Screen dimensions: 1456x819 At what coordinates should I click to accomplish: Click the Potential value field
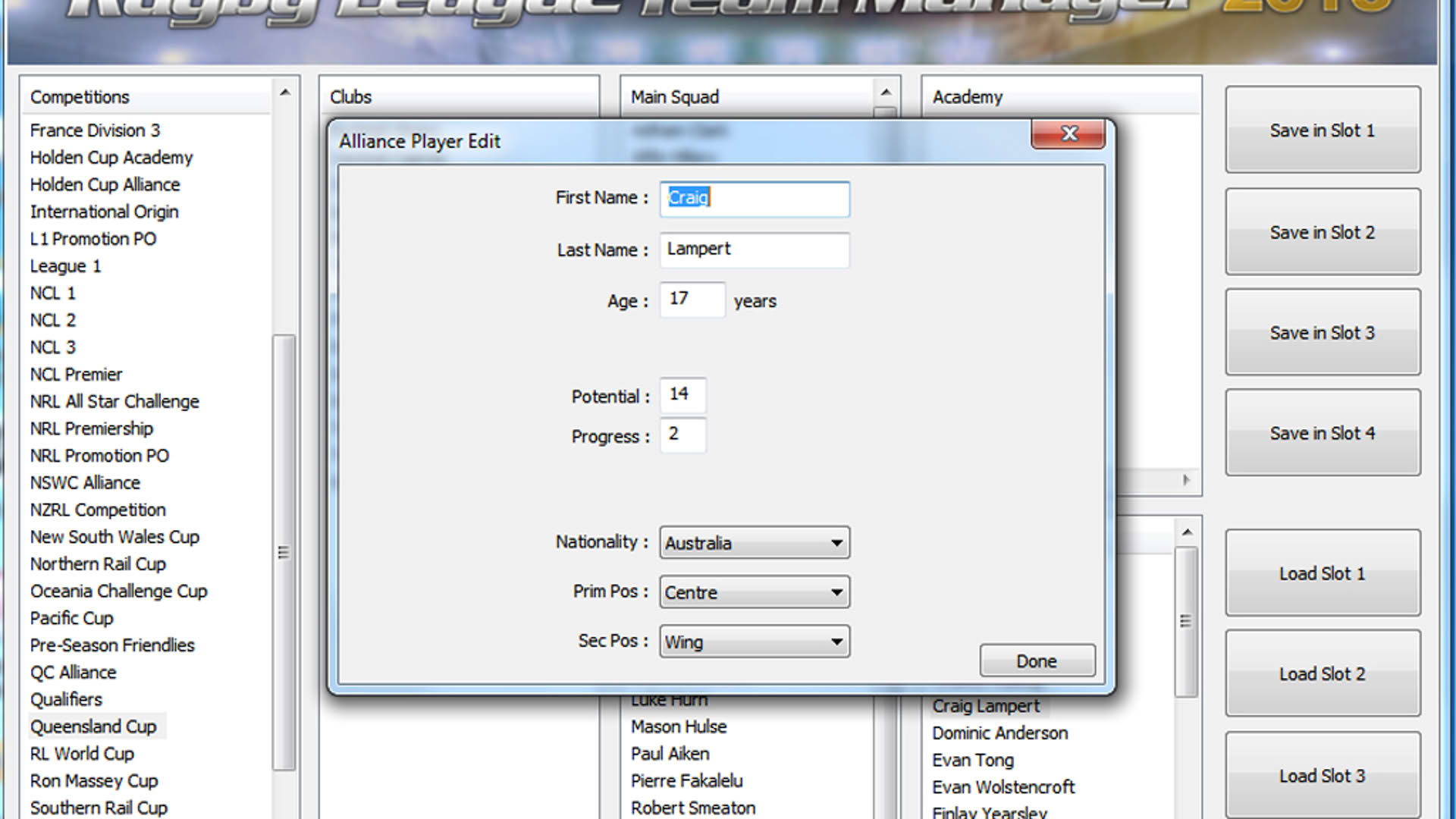(683, 395)
